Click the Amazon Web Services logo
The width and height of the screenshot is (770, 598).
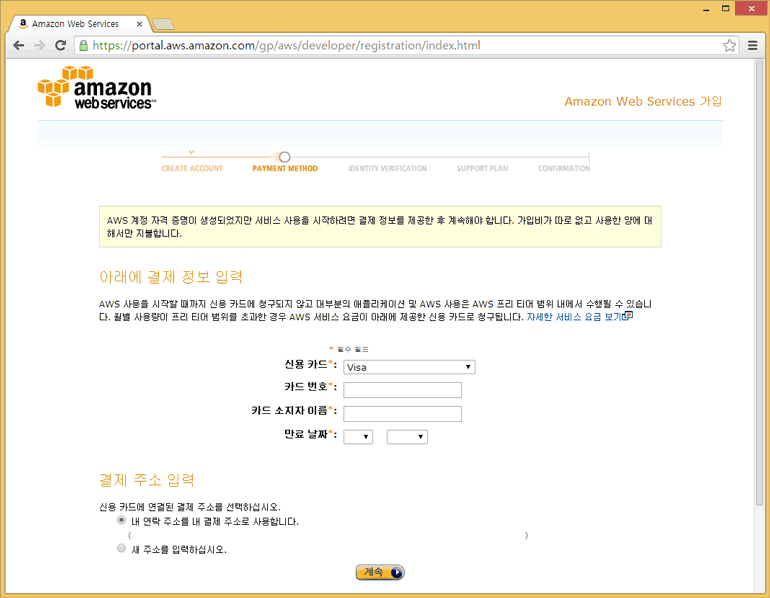coord(96,88)
